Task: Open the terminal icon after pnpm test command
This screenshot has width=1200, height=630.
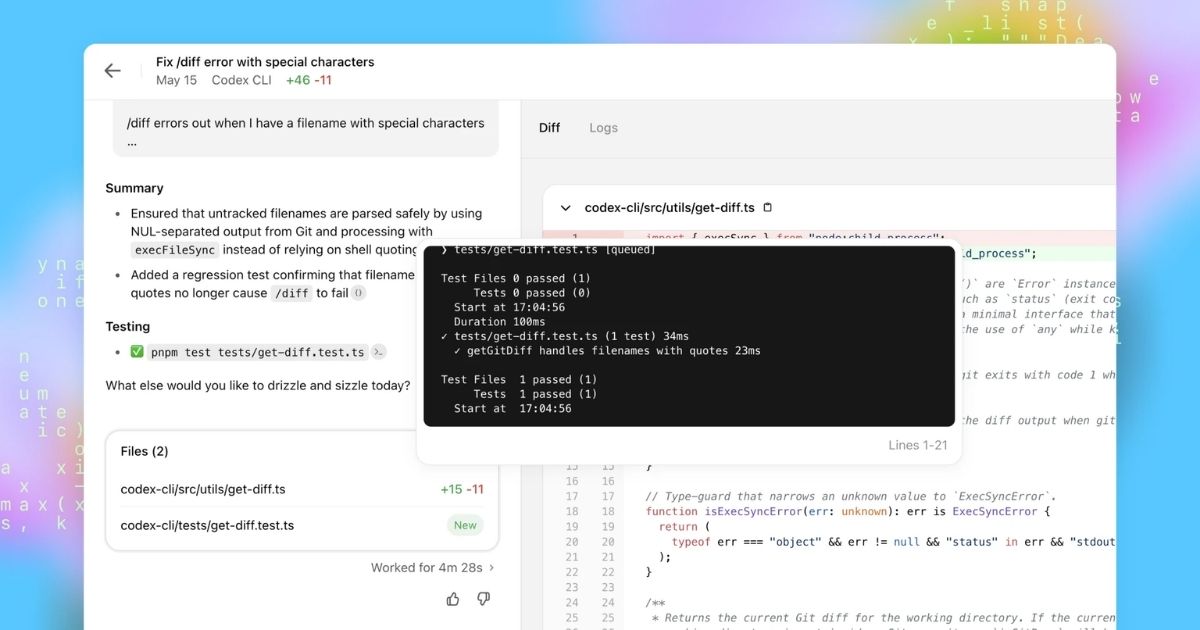Action: point(379,352)
